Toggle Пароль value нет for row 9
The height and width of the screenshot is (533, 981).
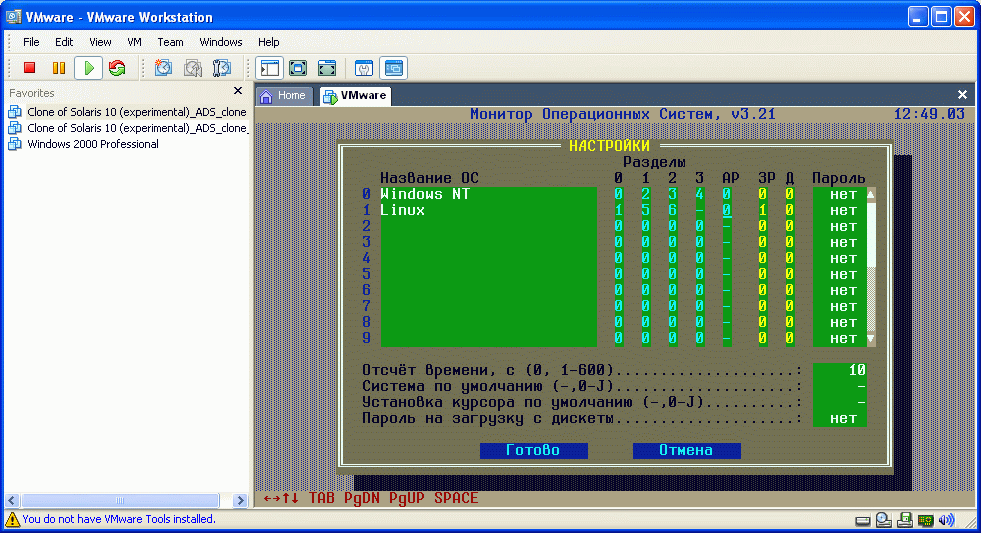coord(840,338)
